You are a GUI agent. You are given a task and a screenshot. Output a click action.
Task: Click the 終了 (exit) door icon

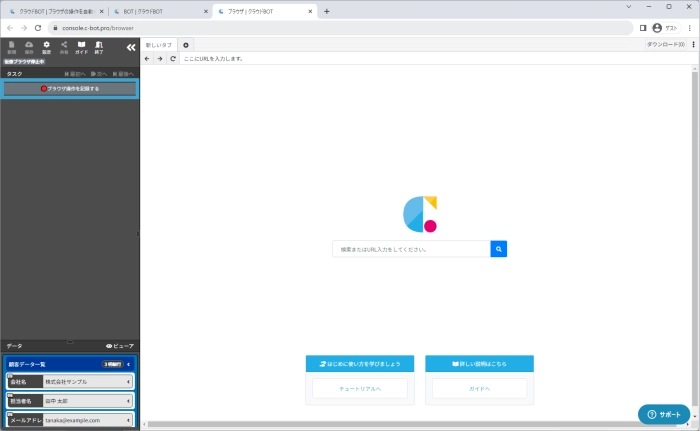pyautogui.click(x=98, y=47)
